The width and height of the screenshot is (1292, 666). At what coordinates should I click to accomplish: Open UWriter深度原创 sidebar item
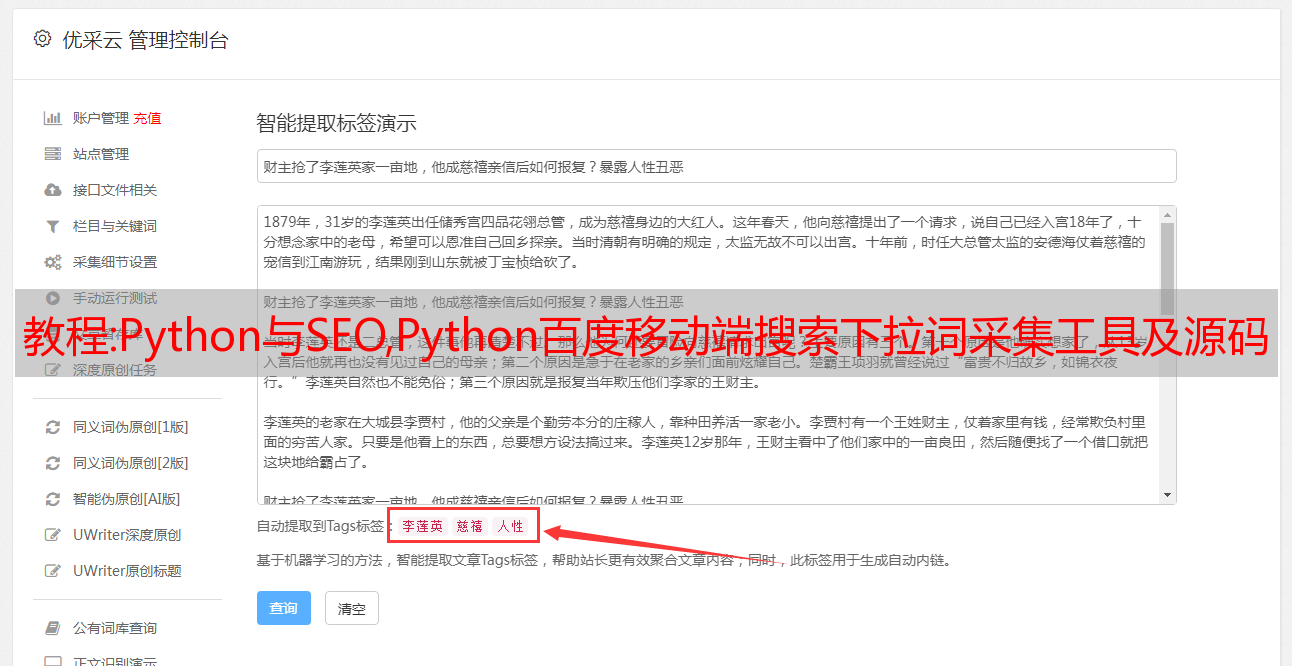[x=127, y=535]
